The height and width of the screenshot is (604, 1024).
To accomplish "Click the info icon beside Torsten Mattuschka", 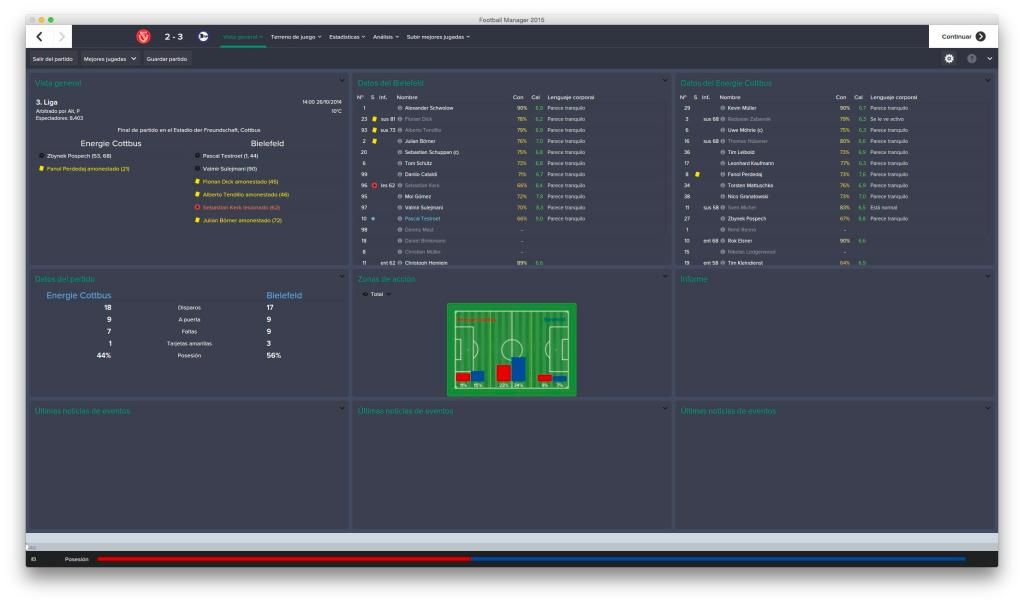I will 722,185.
